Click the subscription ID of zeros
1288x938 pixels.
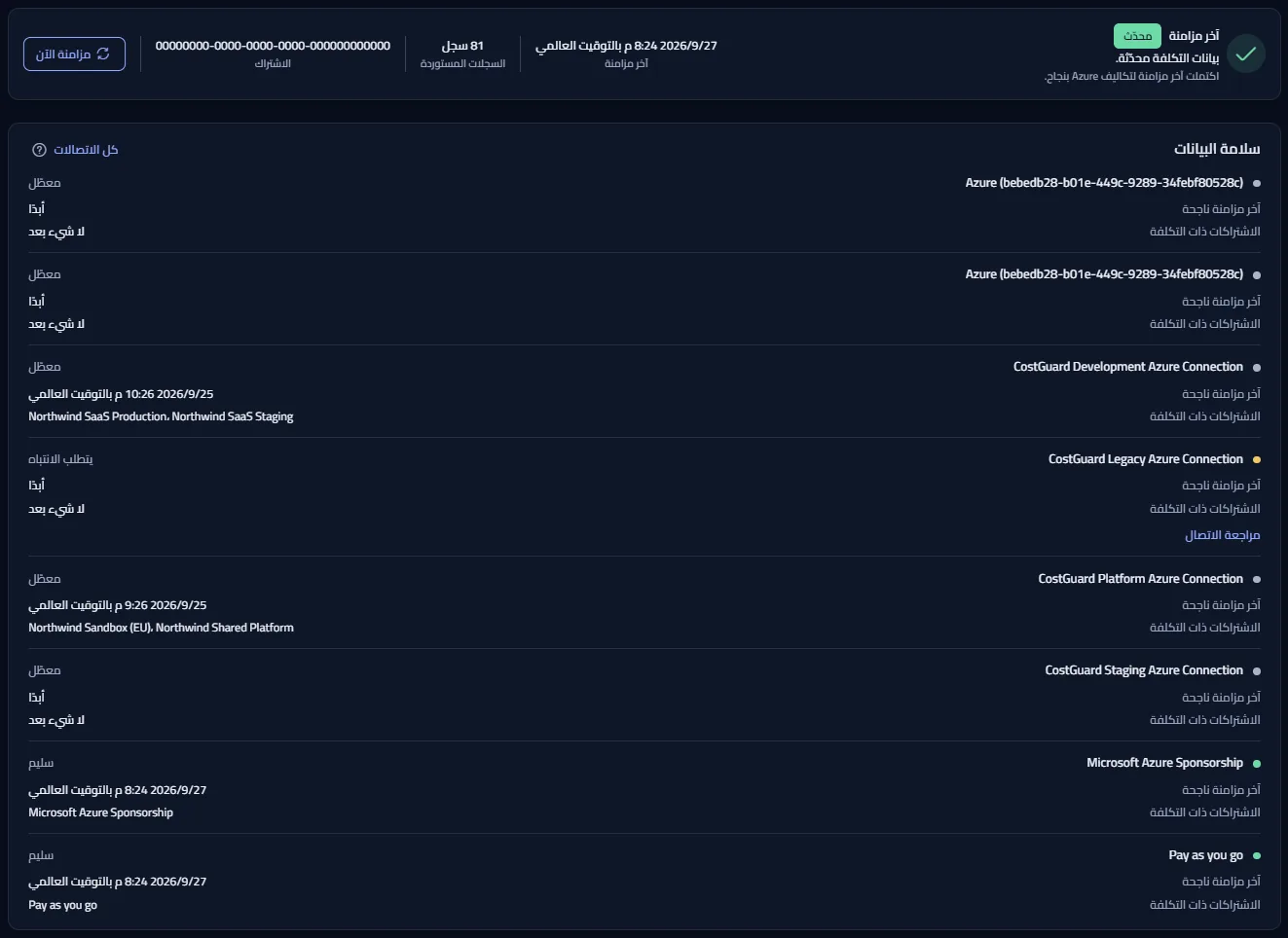[x=273, y=46]
